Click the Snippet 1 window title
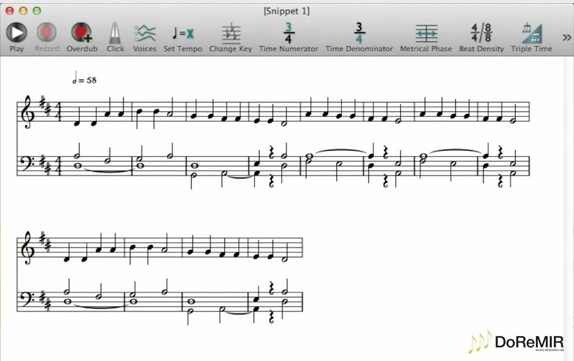The image size is (574, 361). coord(287,11)
